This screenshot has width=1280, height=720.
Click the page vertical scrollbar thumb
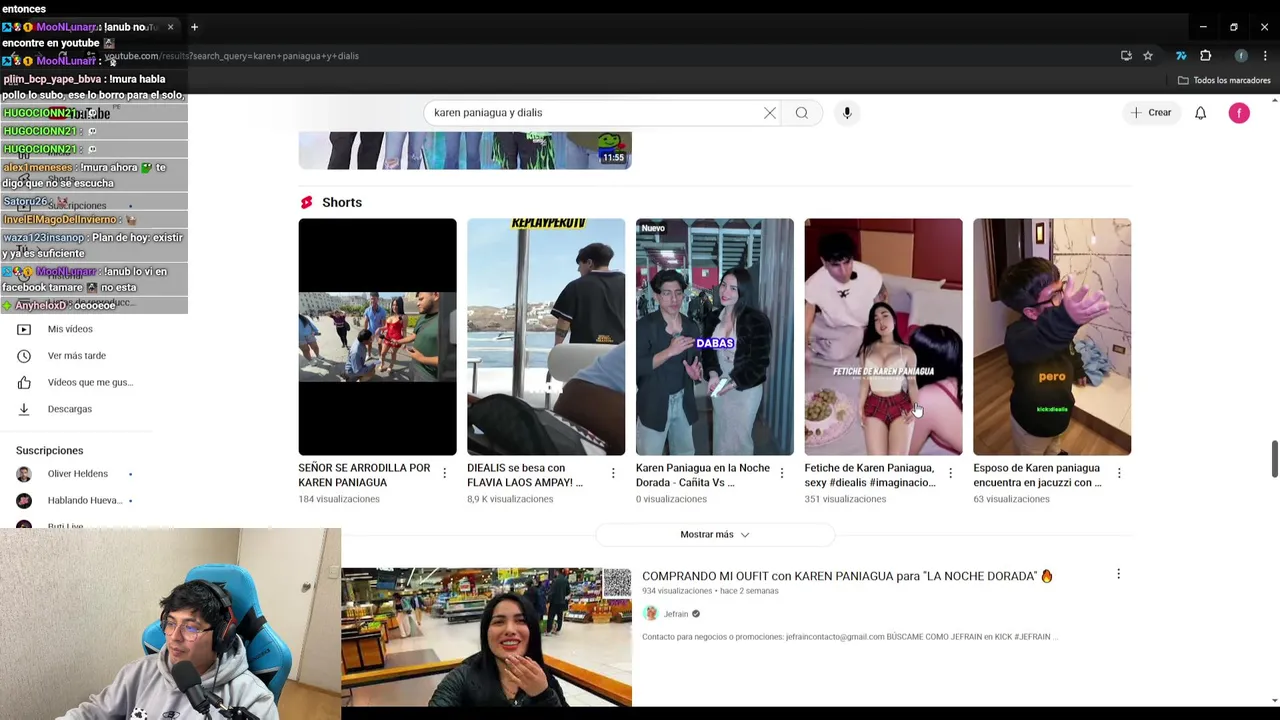coord(1274,458)
